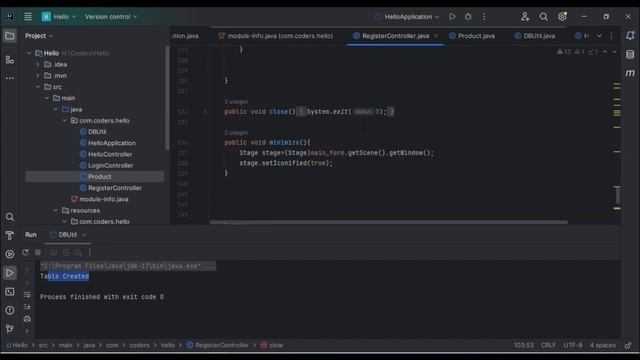This screenshot has width=640, height=360.
Task: Select Product in project tree
Action: 95,177
